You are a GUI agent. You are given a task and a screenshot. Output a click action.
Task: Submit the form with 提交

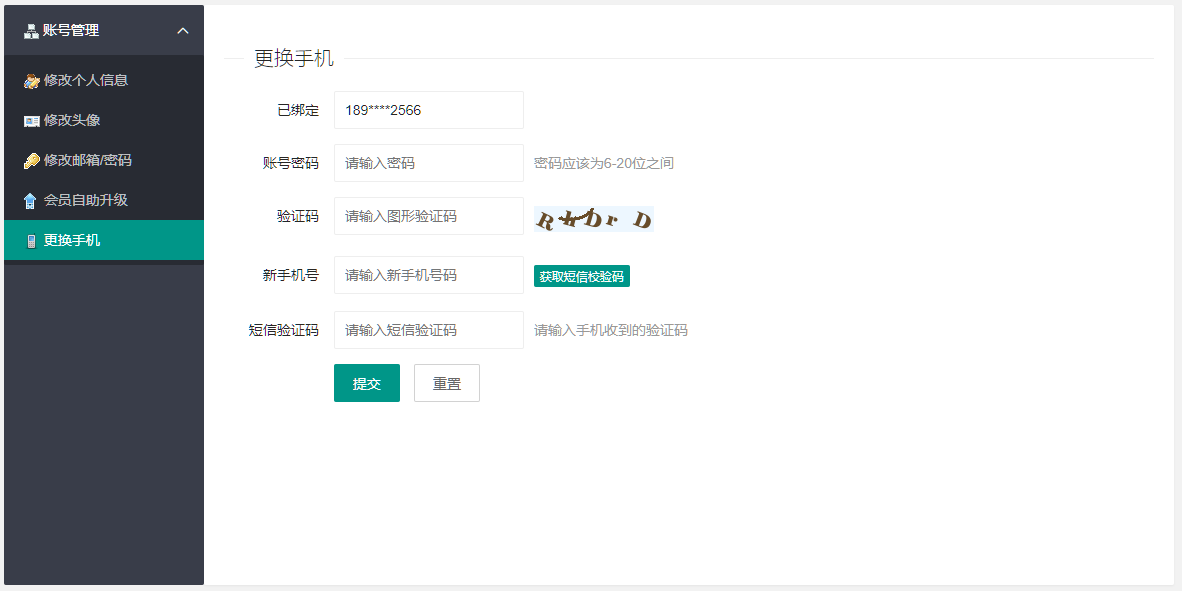click(367, 383)
